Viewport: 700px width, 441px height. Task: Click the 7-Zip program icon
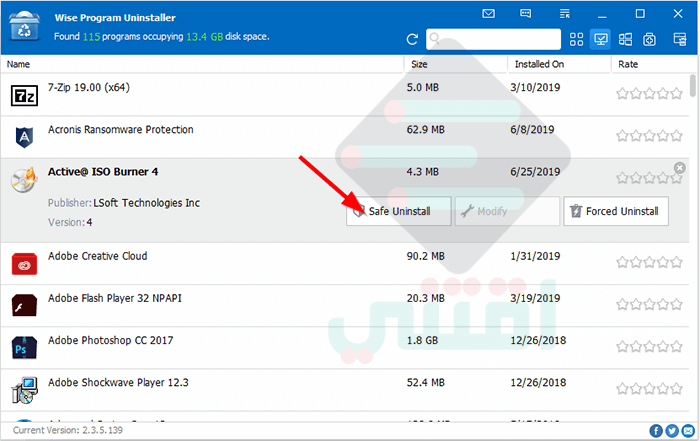pos(24,95)
